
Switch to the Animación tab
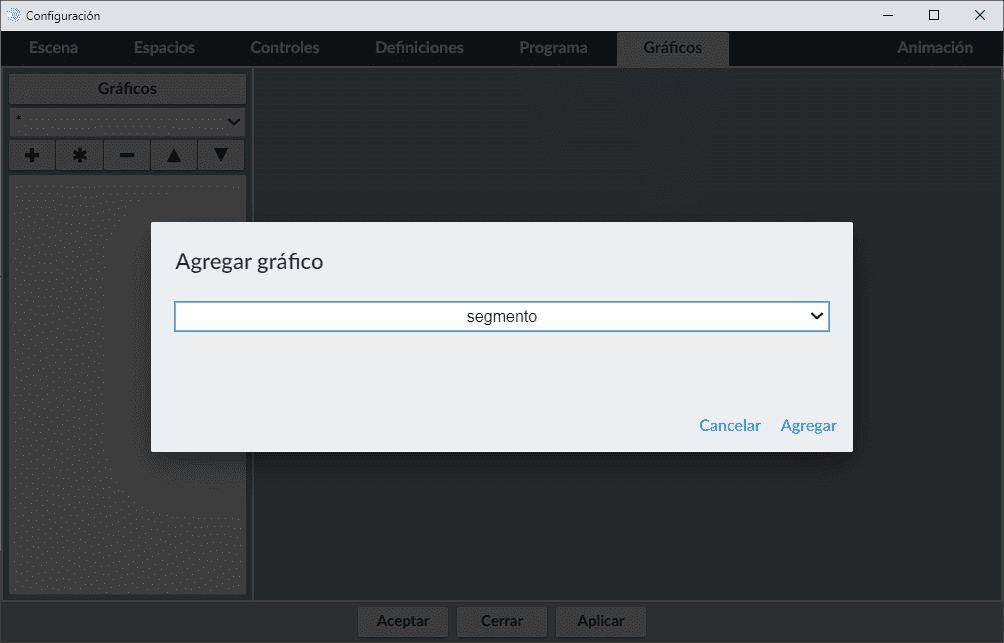(934, 48)
